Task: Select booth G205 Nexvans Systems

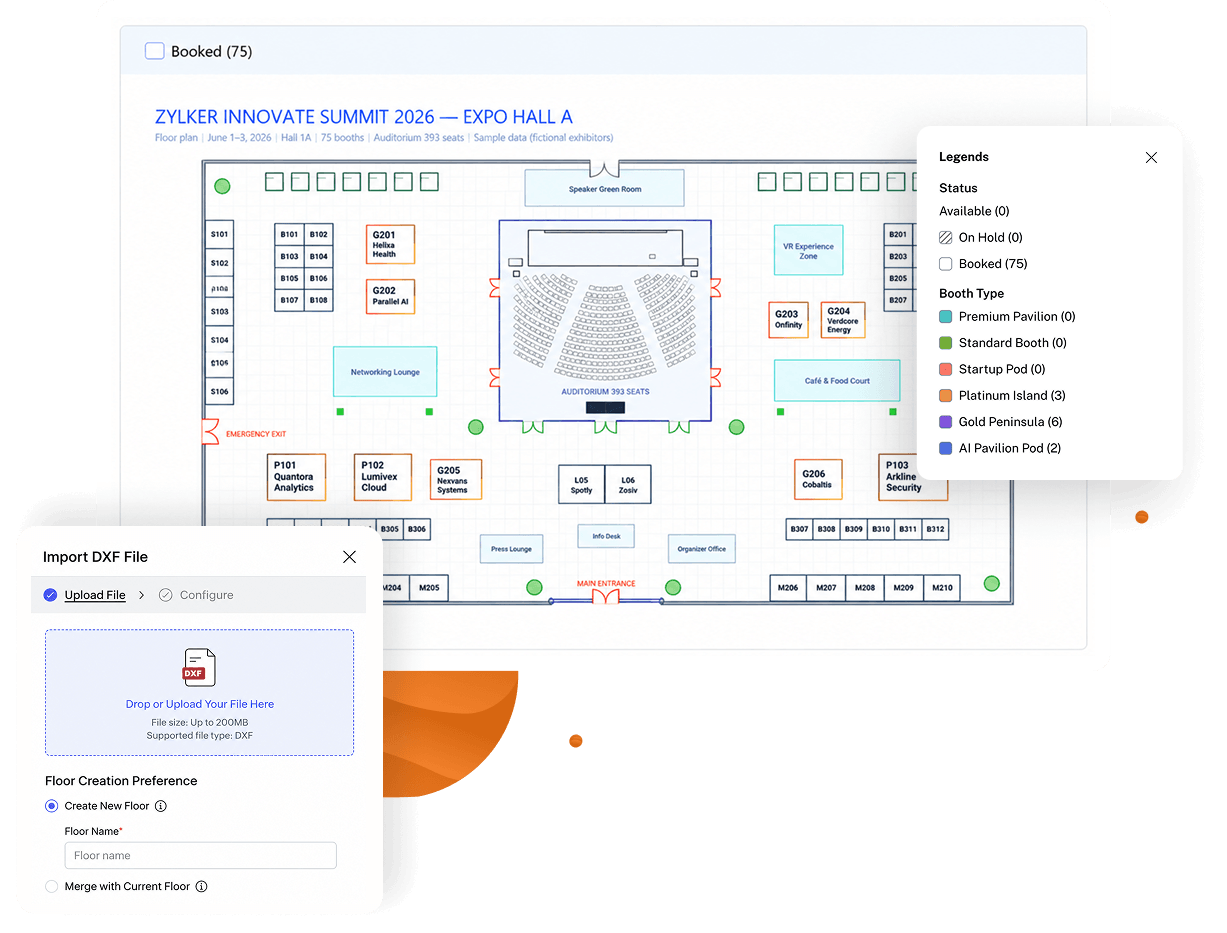Action: point(456,480)
